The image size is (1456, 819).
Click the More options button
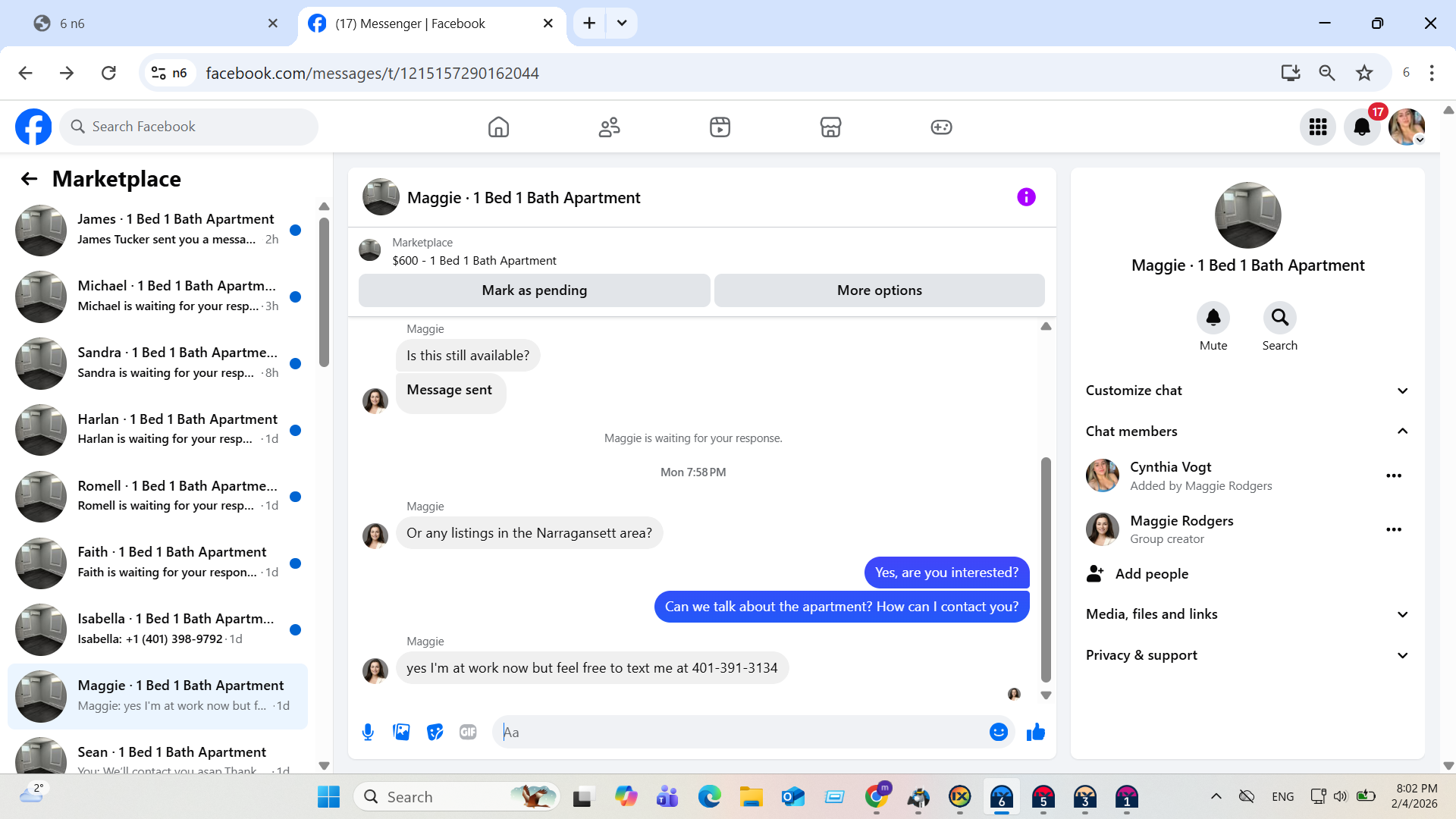coord(879,290)
